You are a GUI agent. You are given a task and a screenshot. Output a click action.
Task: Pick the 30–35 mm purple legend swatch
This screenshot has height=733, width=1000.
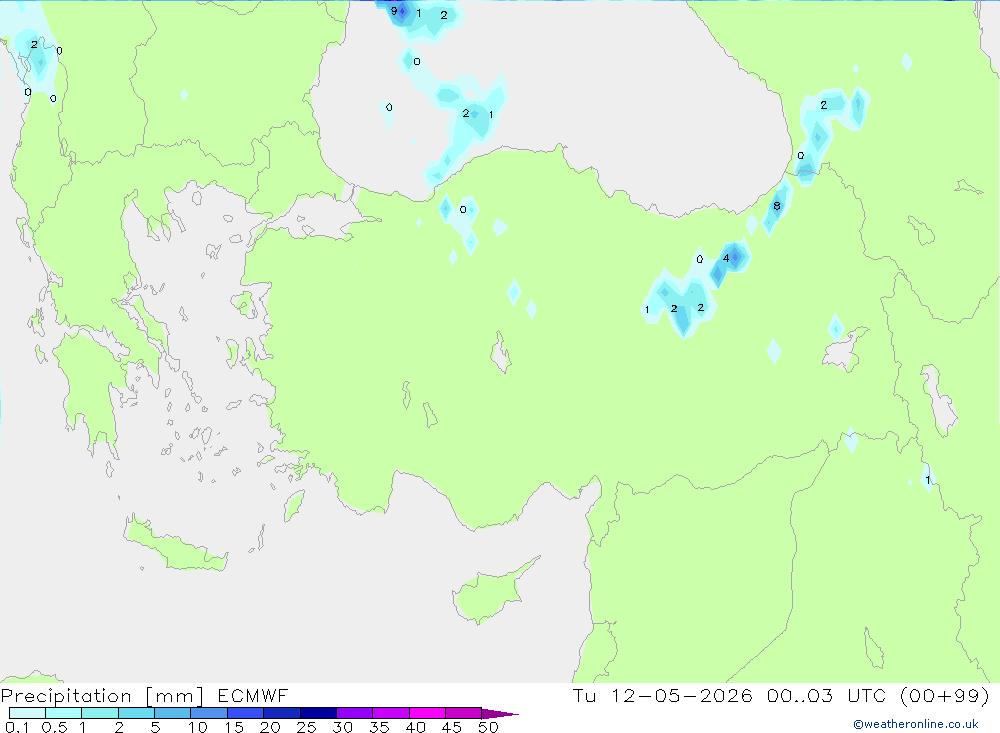pos(355,713)
